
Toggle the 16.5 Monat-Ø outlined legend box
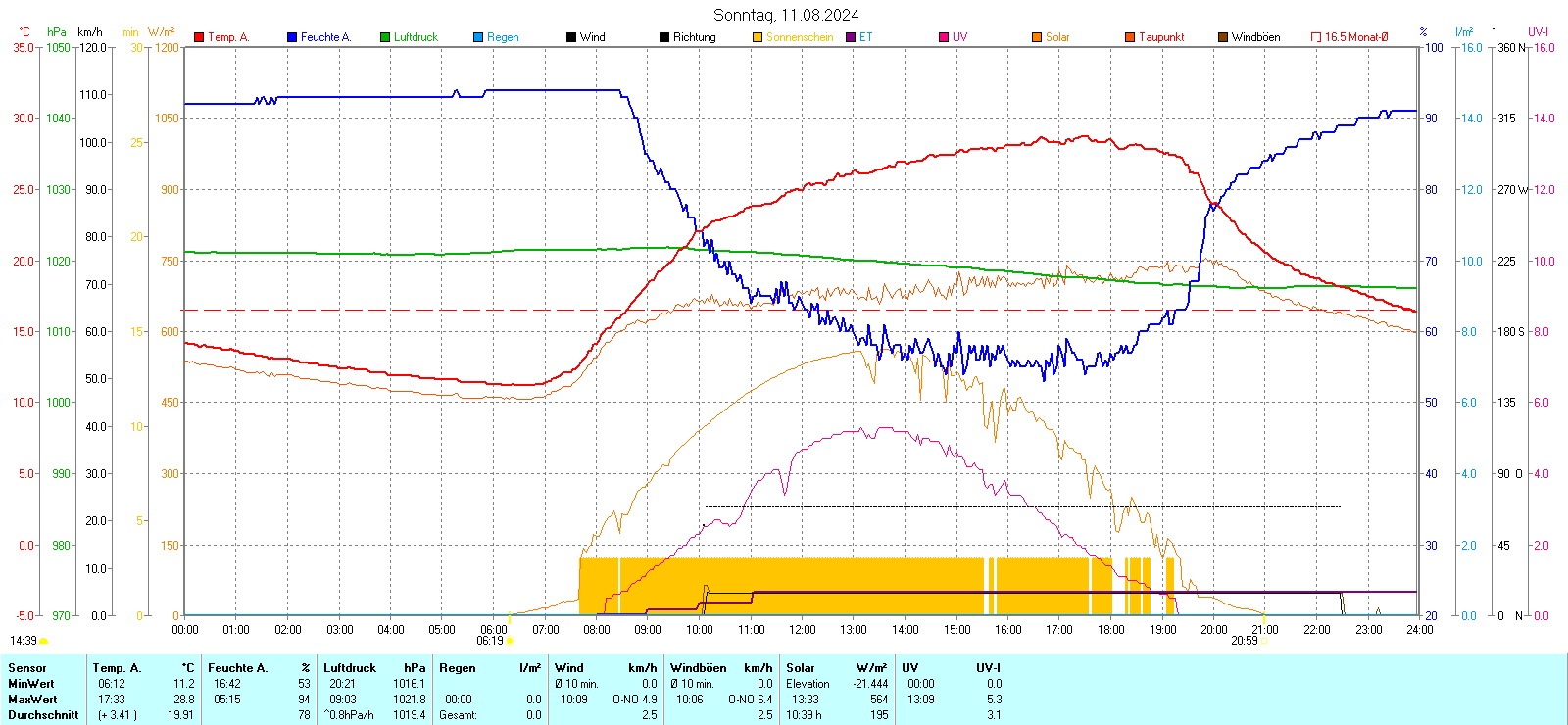click(x=1316, y=37)
